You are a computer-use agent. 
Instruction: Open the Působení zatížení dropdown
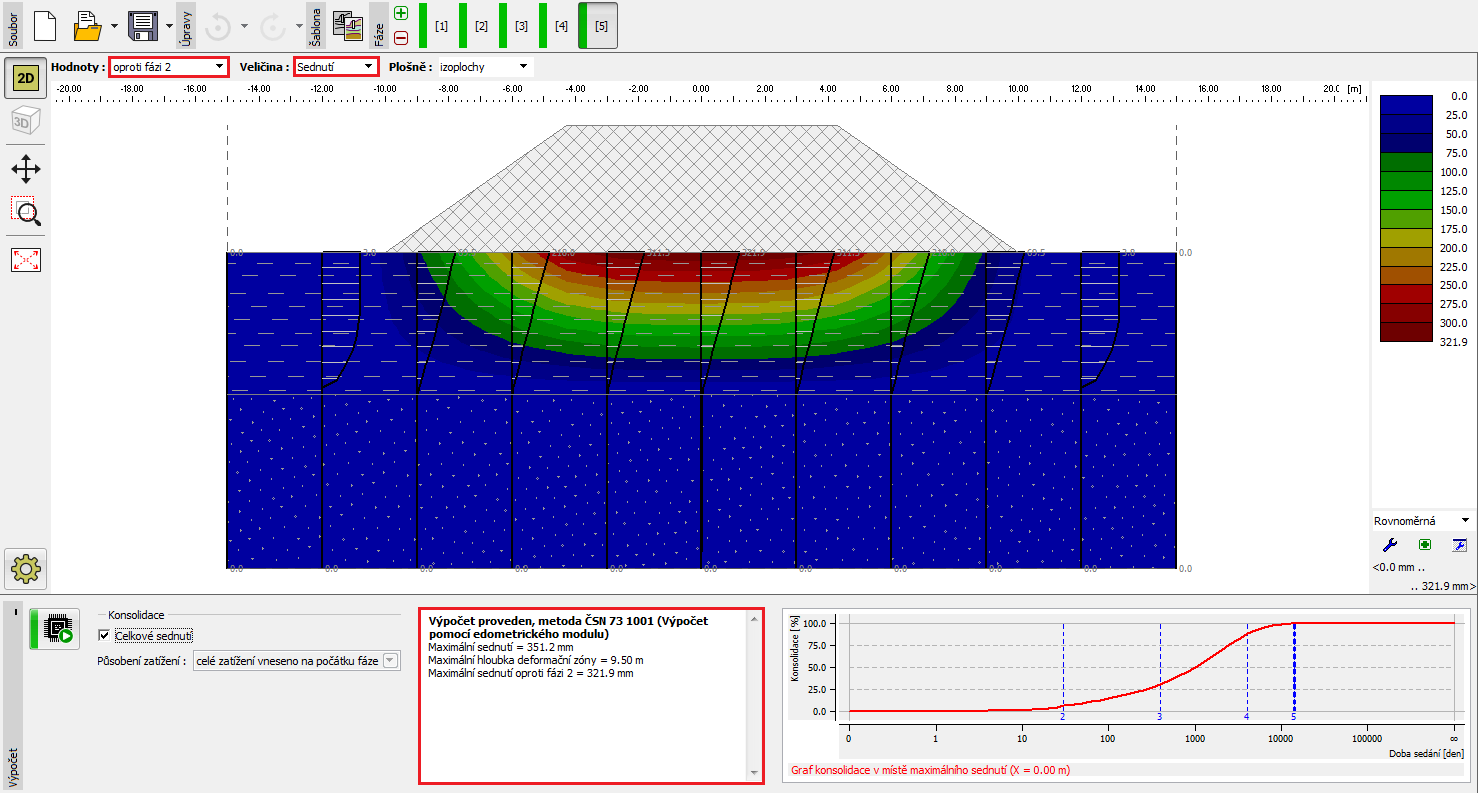(297, 661)
